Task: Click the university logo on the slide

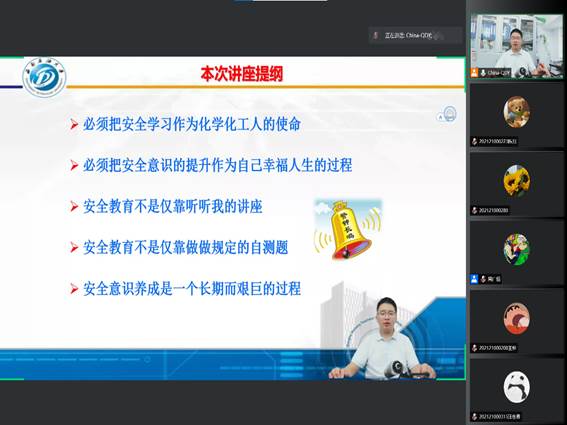Action: [x=44, y=77]
